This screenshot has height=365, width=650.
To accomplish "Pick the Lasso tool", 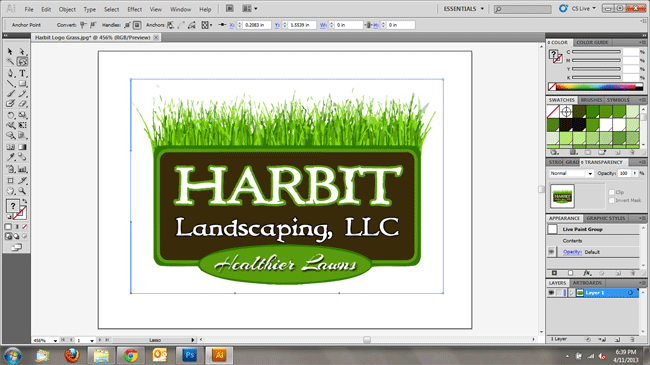I will click(x=23, y=62).
